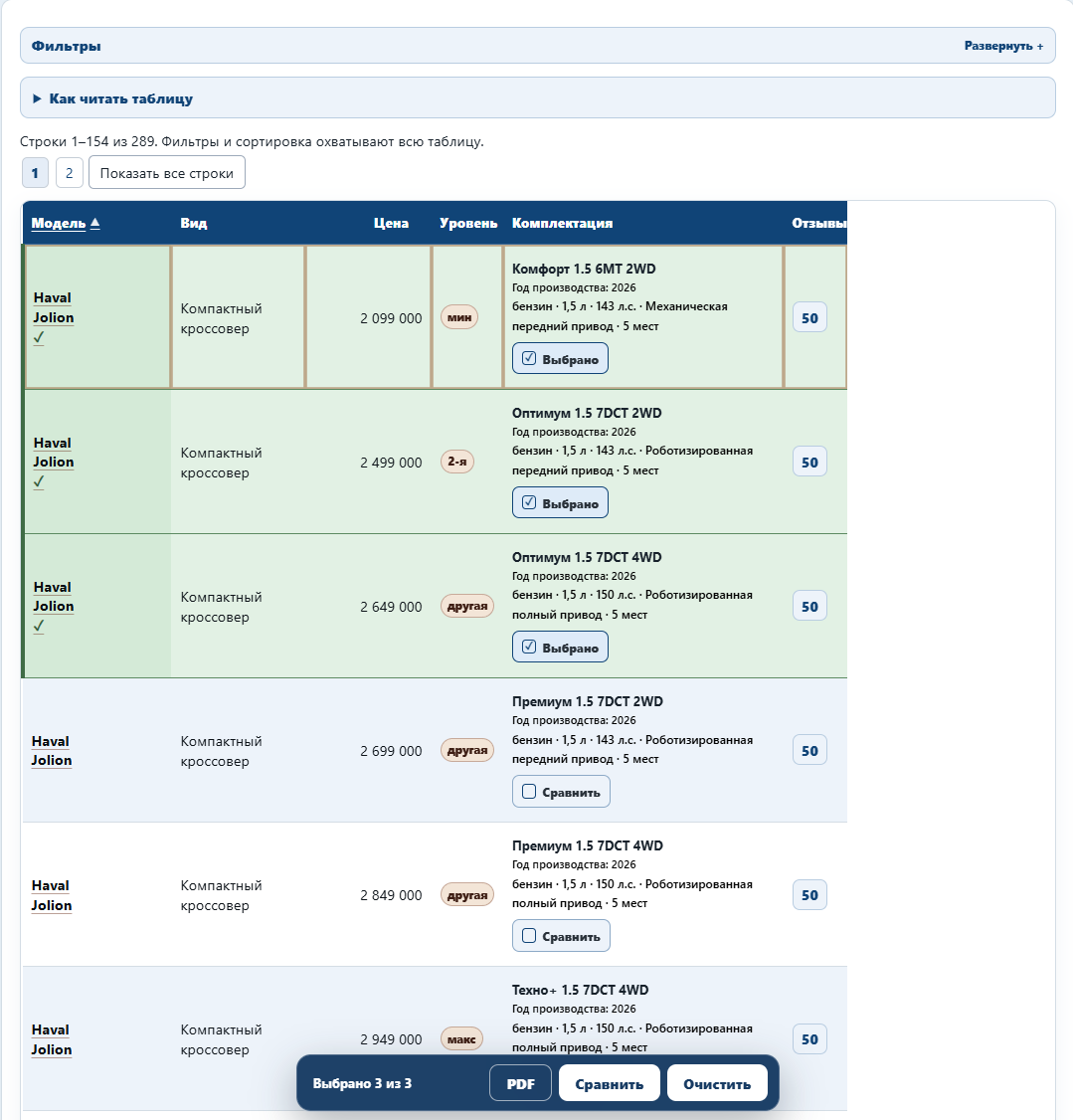
Task: Click the «Уровень» column header
Action: pyautogui.click(x=468, y=223)
